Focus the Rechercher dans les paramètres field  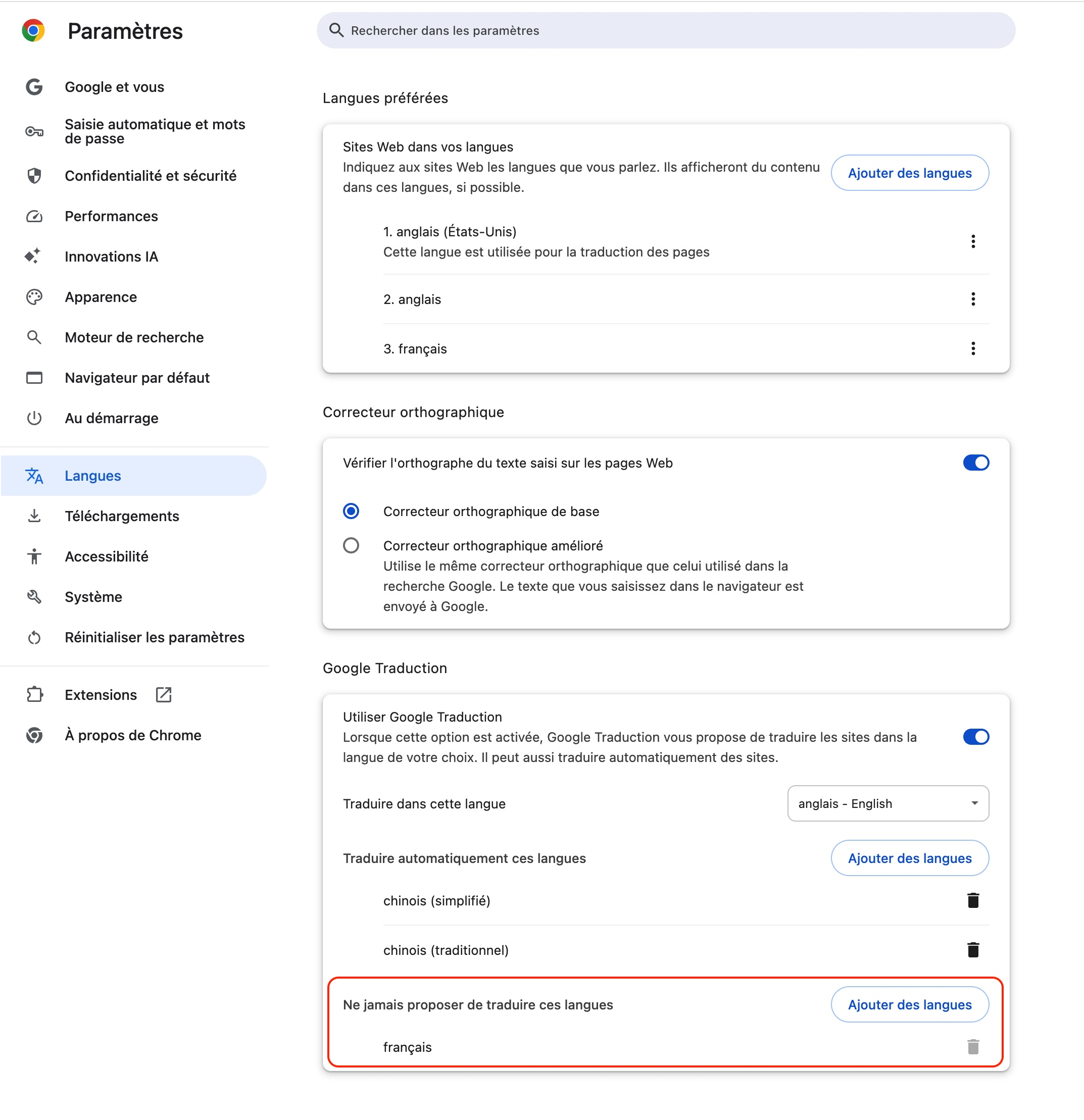[665, 30]
